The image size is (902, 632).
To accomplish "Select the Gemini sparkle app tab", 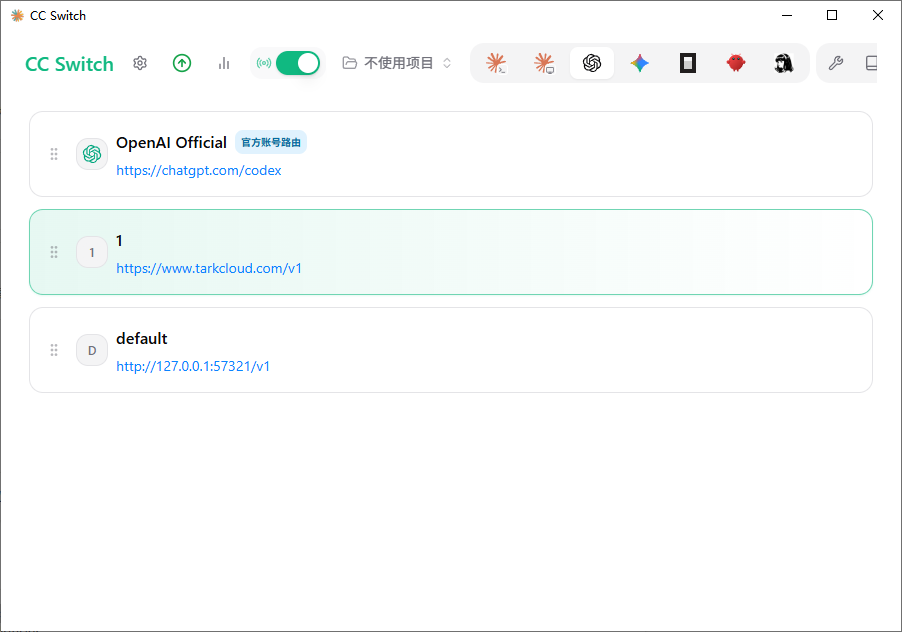I will coord(640,63).
